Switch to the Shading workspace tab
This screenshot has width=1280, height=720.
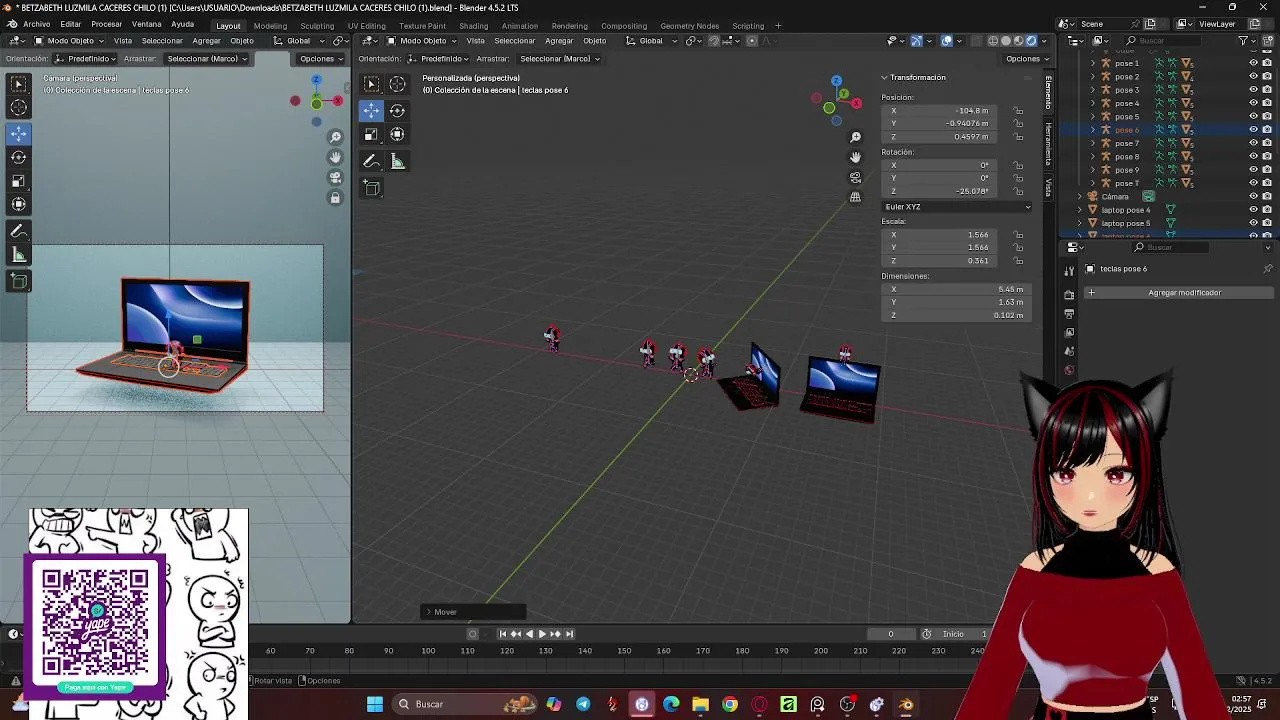[473, 26]
